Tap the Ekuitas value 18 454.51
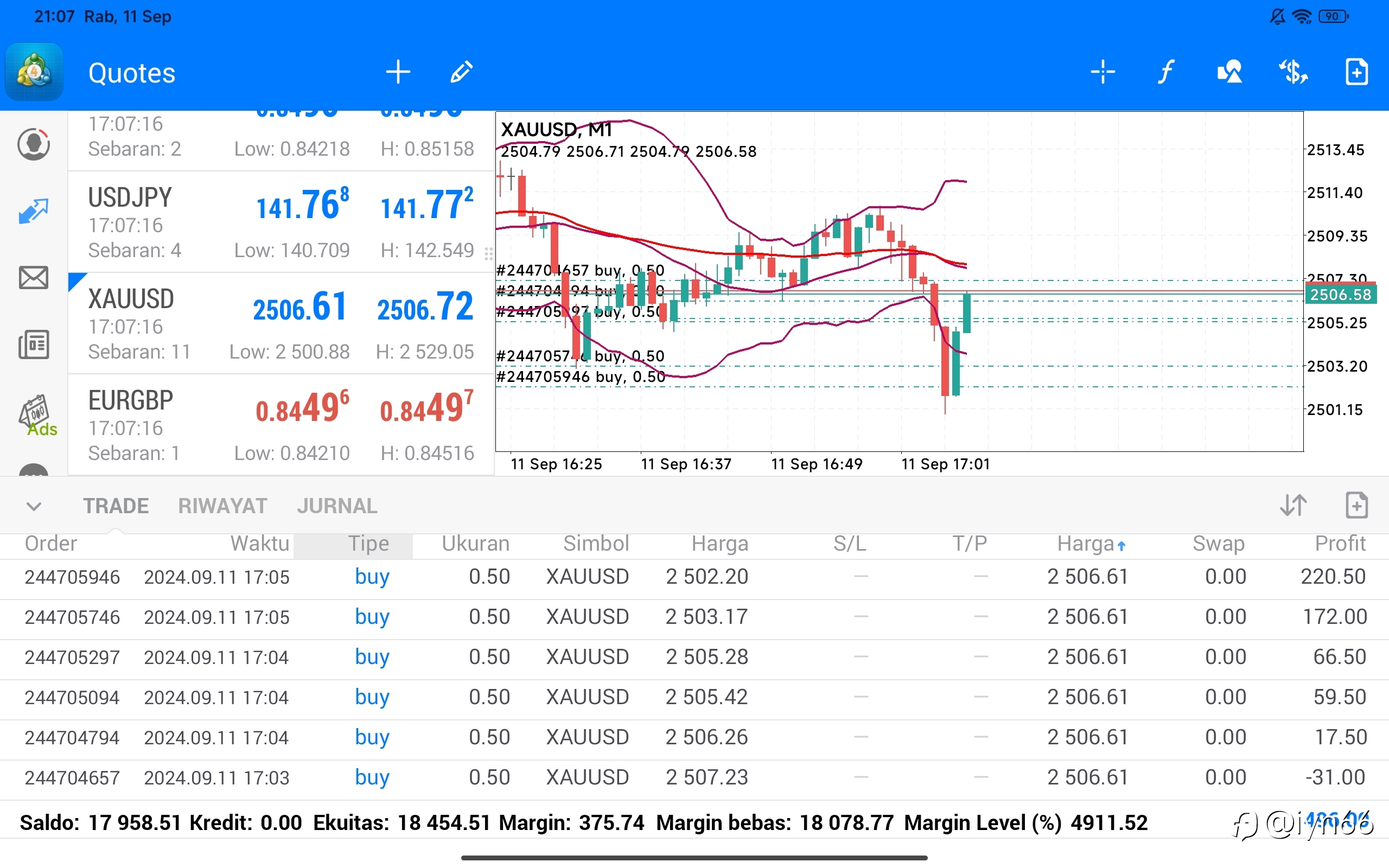1389x868 pixels. (444, 822)
